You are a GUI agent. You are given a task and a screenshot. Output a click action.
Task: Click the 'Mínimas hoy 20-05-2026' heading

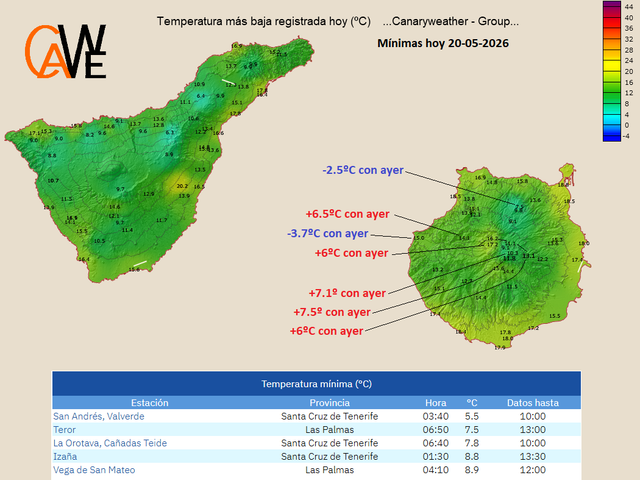pos(443,43)
